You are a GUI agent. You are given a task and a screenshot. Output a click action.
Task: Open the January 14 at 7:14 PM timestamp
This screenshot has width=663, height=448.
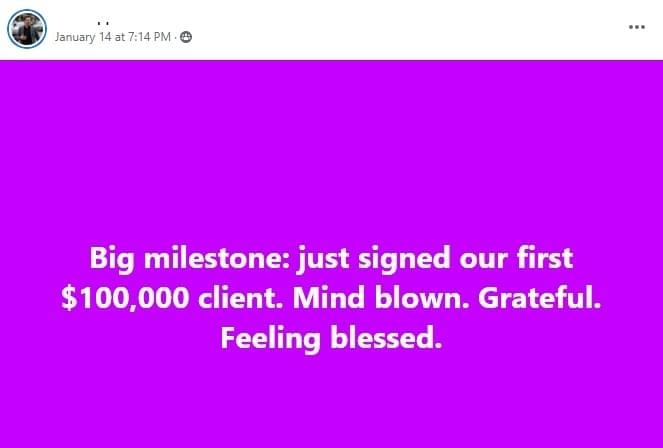(113, 37)
